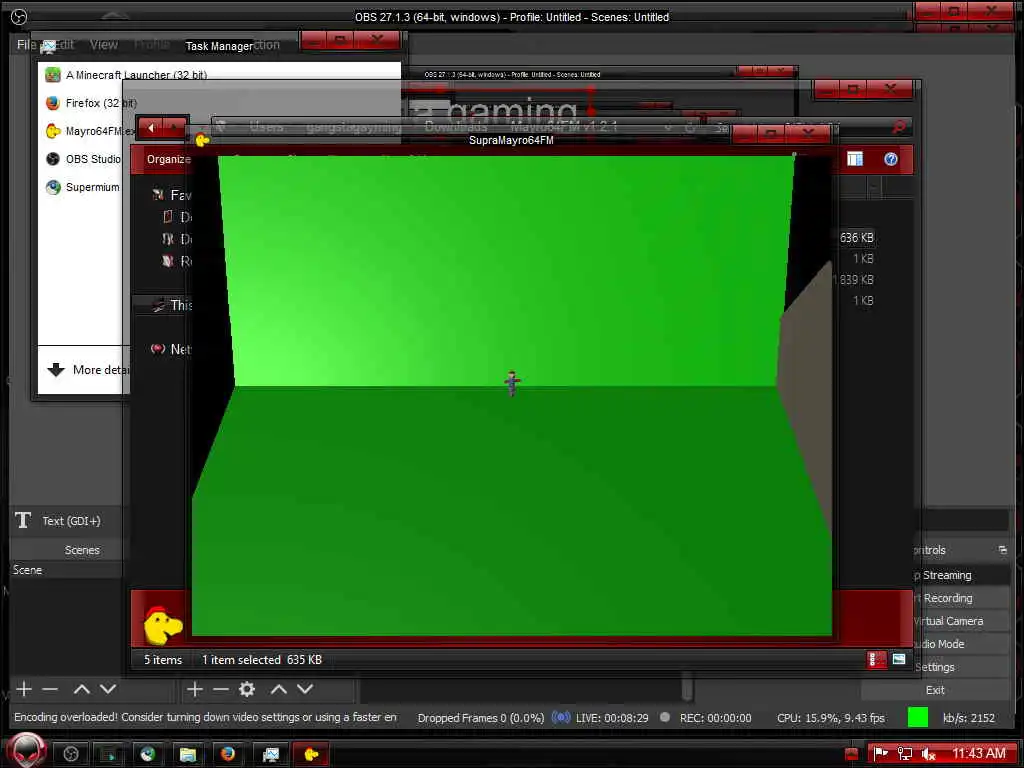Click the green bitrate indicator square in OBS
The width and height of the screenshot is (1024, 768).
[918, 717]
